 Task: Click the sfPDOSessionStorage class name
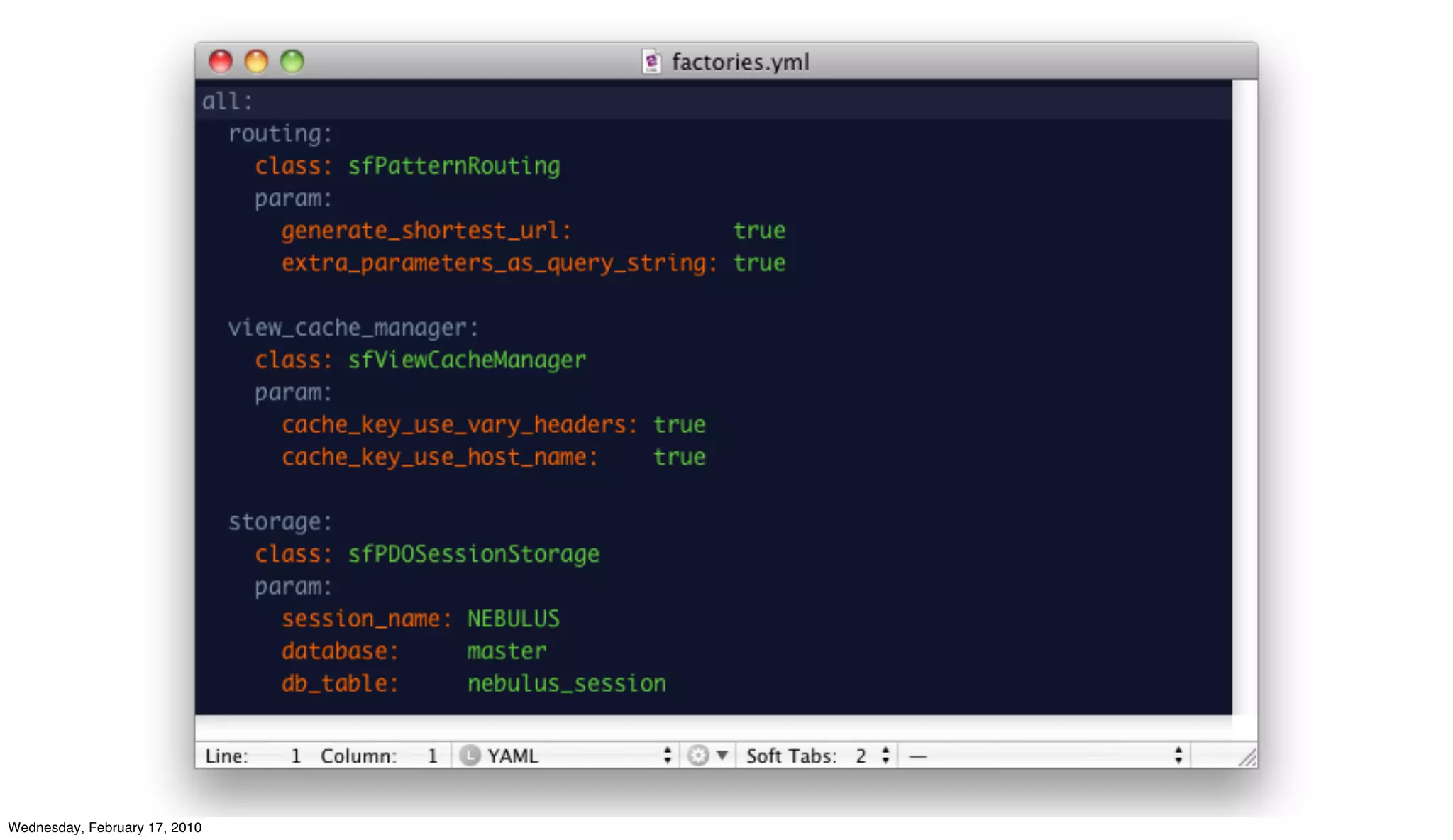(x=473, y=554)
